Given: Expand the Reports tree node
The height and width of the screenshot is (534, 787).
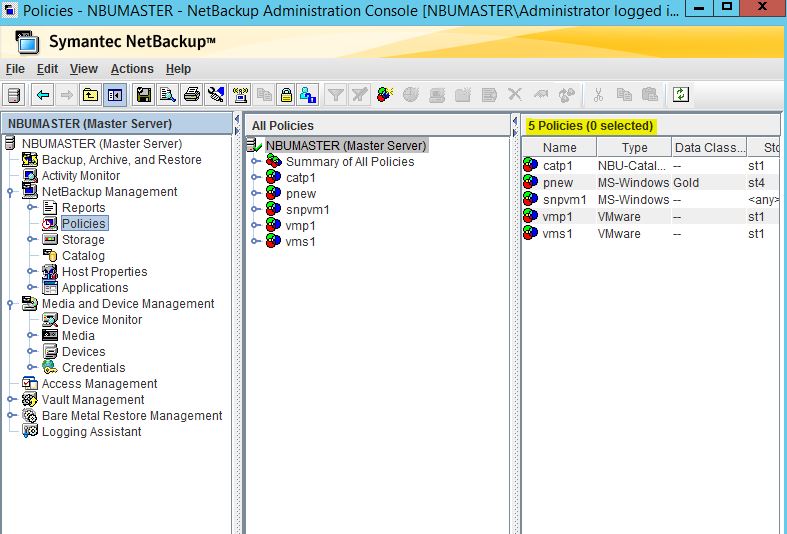Looking at the screenshot, I should 31,207.
